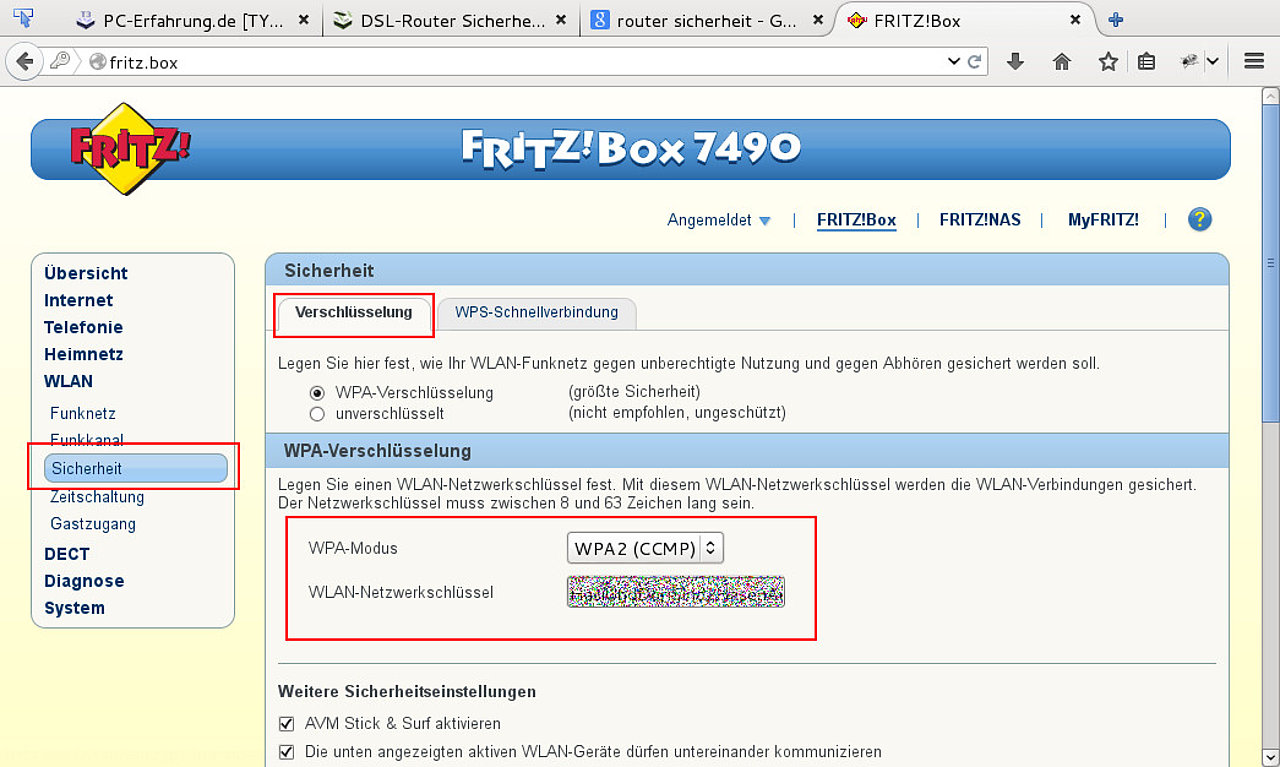Close the FRITZ!Box browser tab

click(x=1076, y=20)
